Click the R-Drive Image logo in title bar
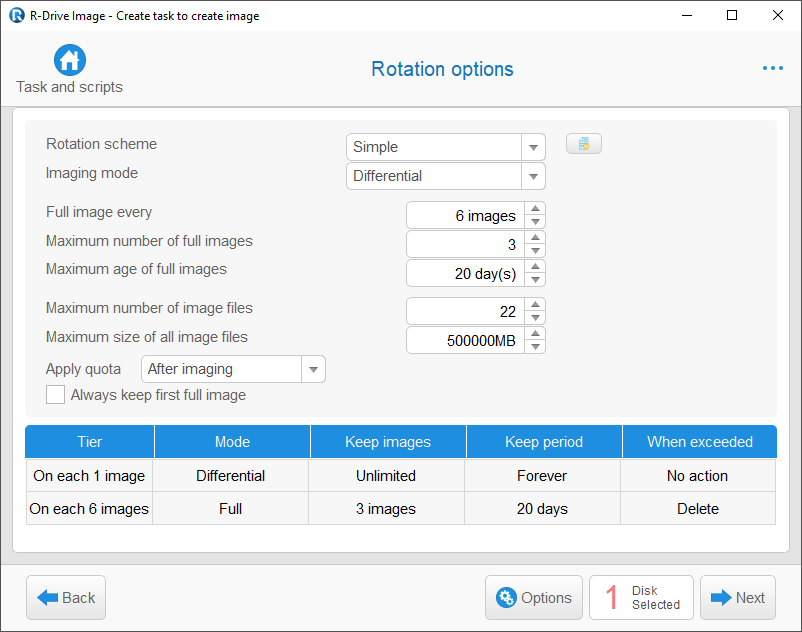 16,15
